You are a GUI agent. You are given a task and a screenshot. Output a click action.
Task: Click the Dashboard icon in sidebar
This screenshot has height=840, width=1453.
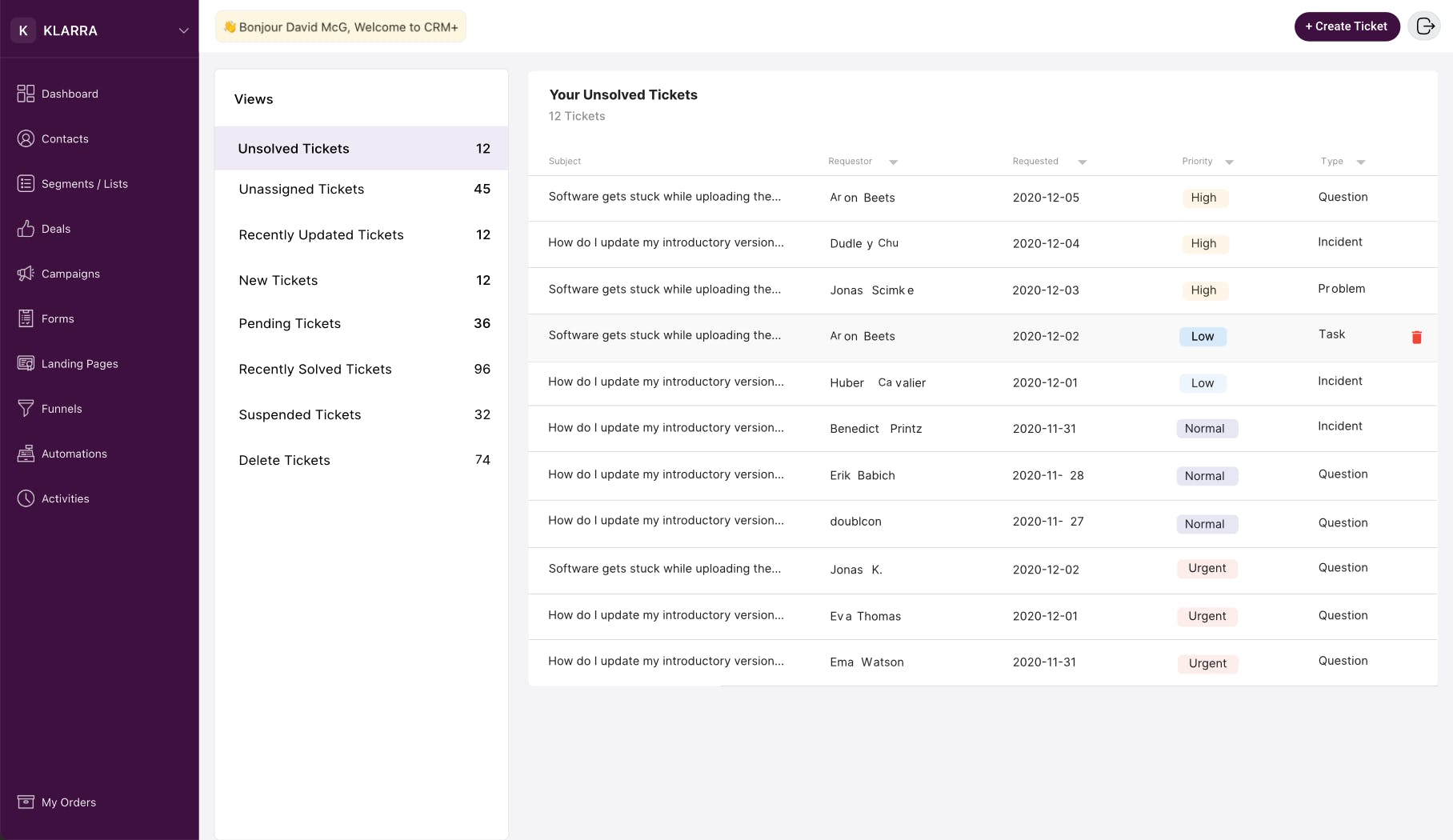[x=26, y=94]
